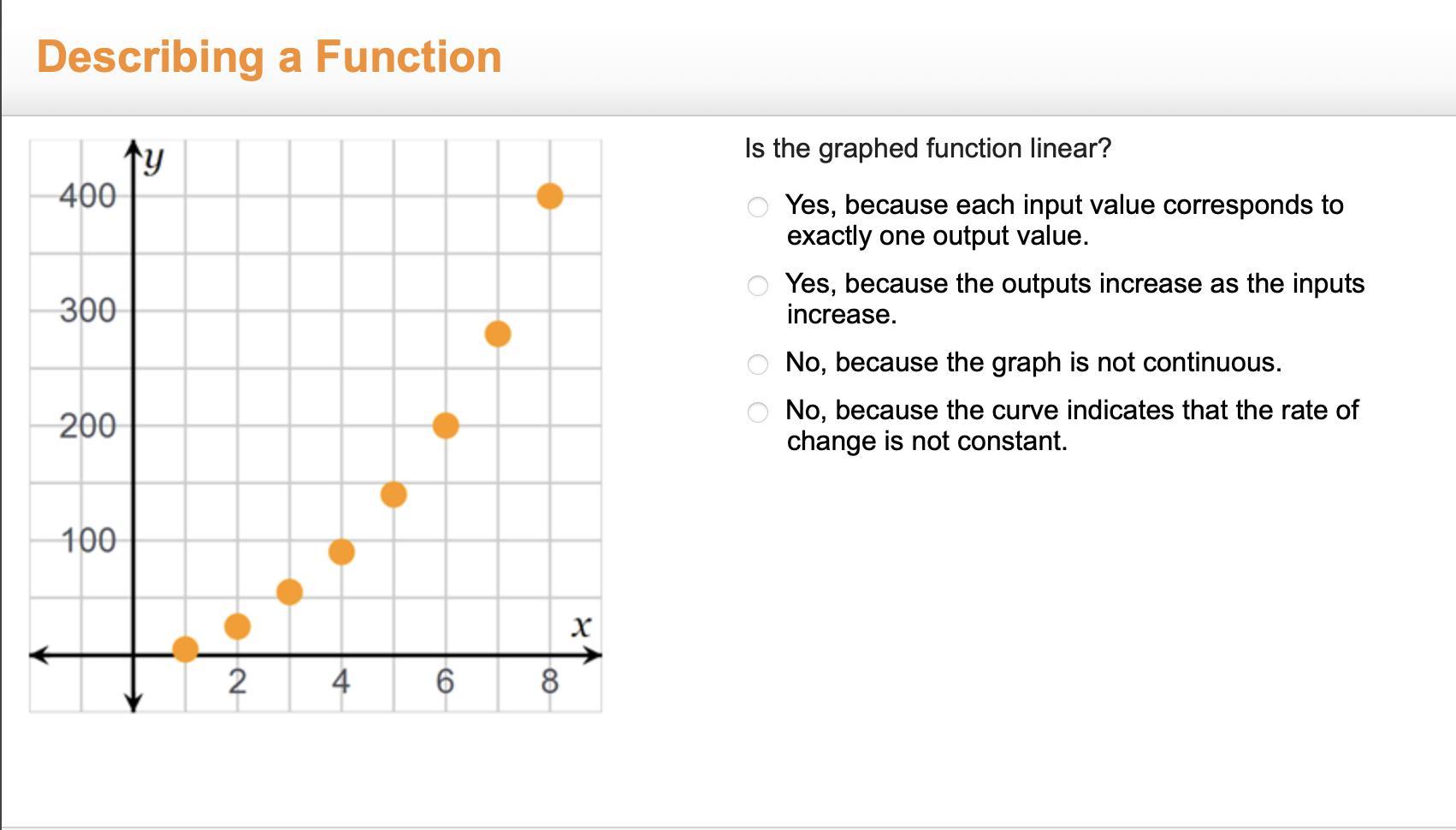This screenshot has height=830, width=1456.
Task: Click the data point at x equals 3
Action: click(x=289, y=591)
